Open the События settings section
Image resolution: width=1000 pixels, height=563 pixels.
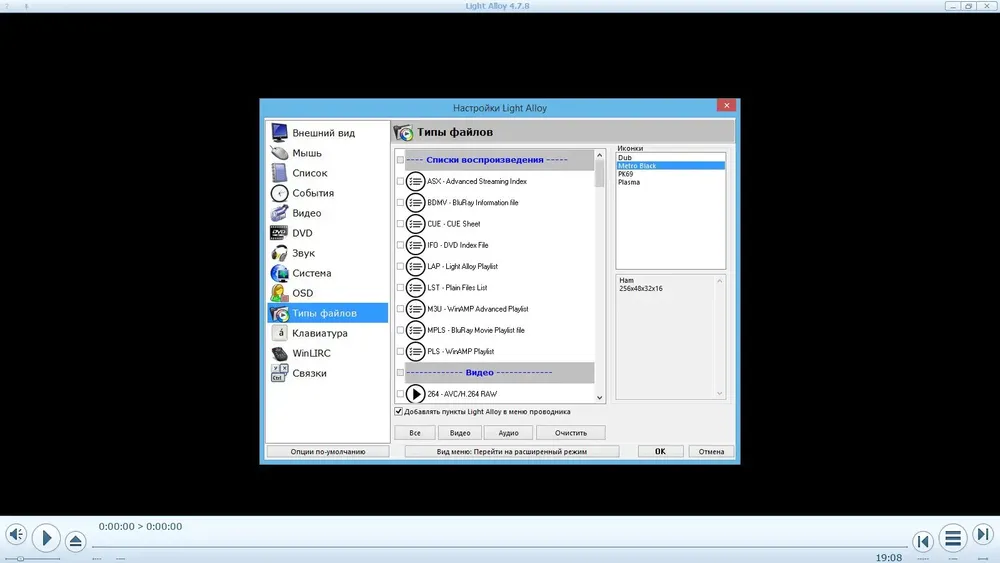(x=327, y=193)
